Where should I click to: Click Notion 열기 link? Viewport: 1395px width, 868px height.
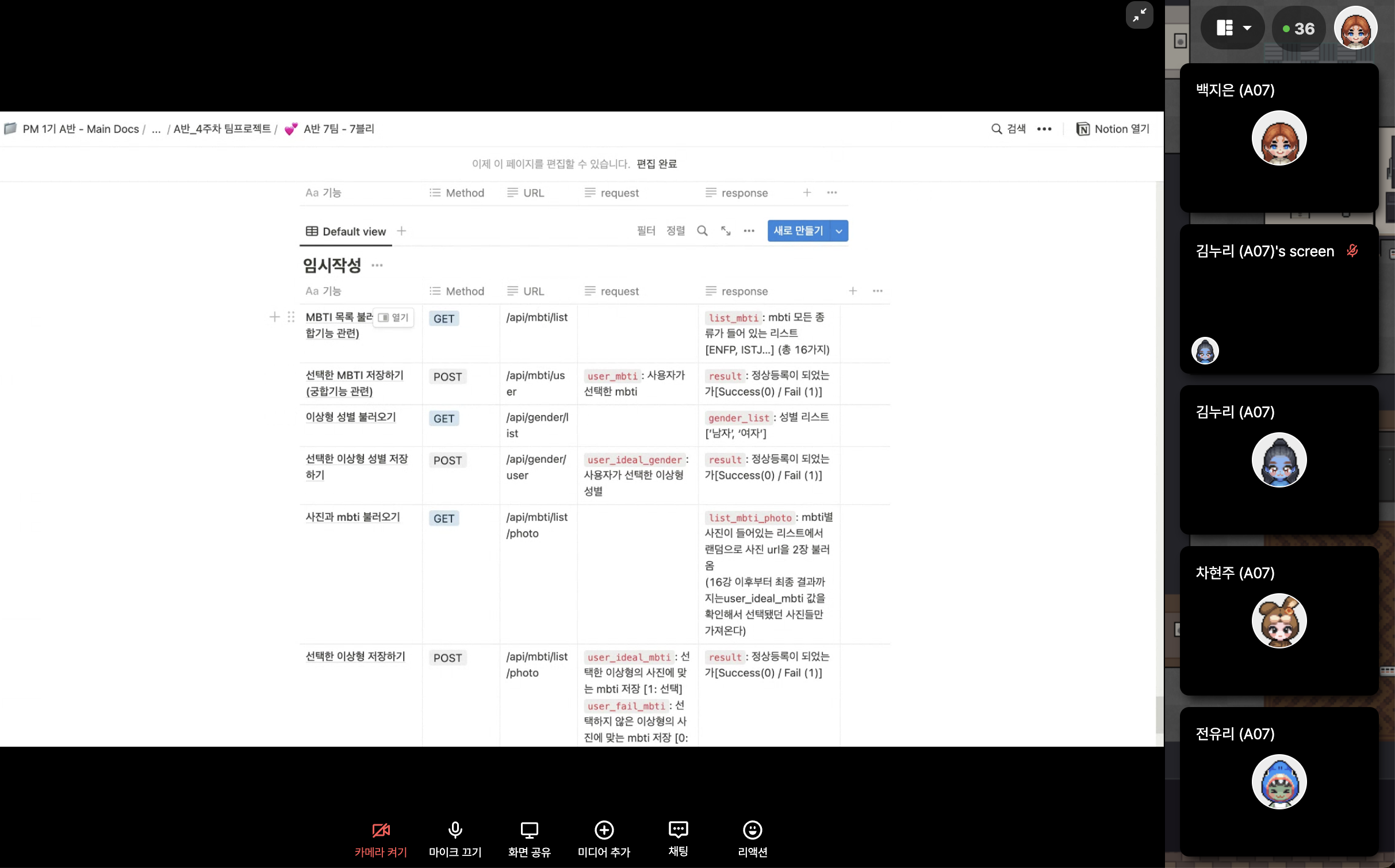pos(1113,129)
